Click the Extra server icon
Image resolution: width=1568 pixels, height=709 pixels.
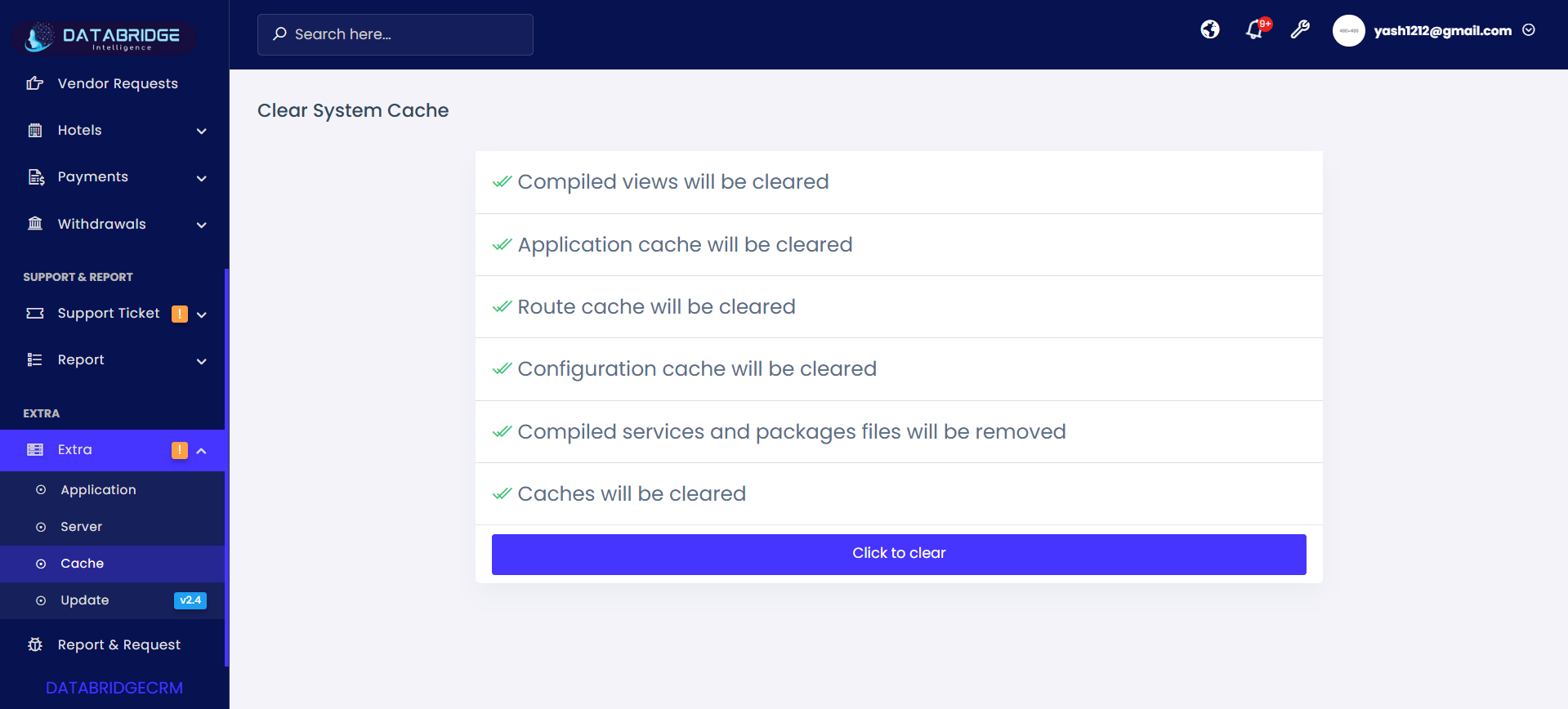35,450
